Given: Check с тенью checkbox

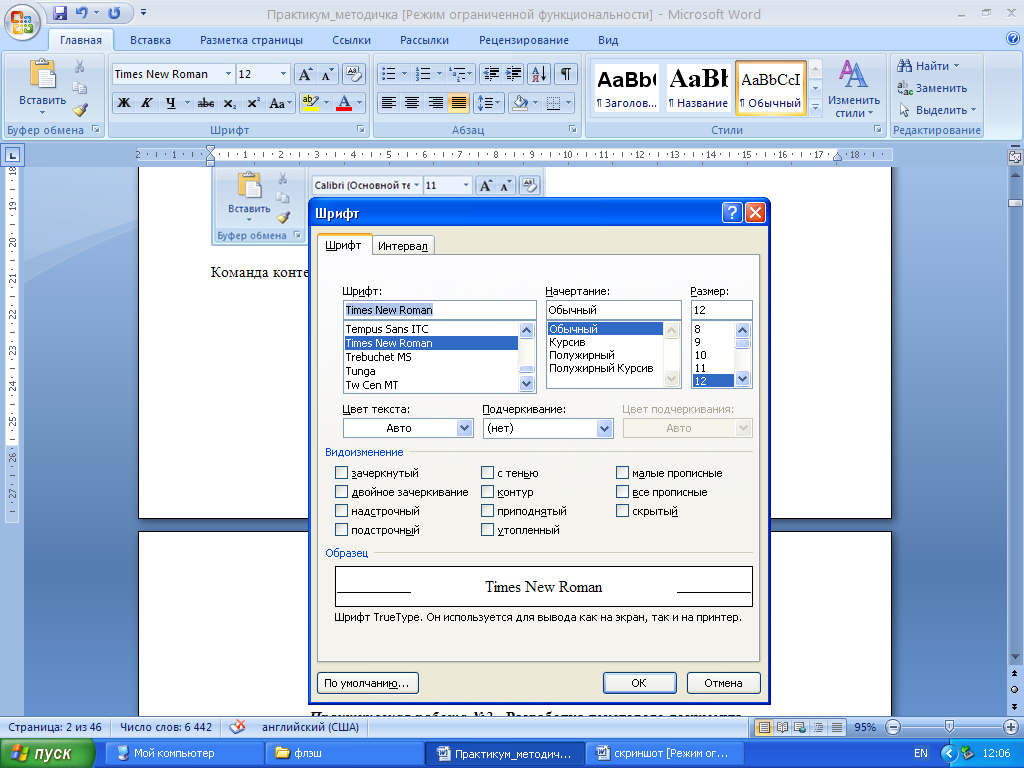Looking at the screenshot, I should (487, 472).
